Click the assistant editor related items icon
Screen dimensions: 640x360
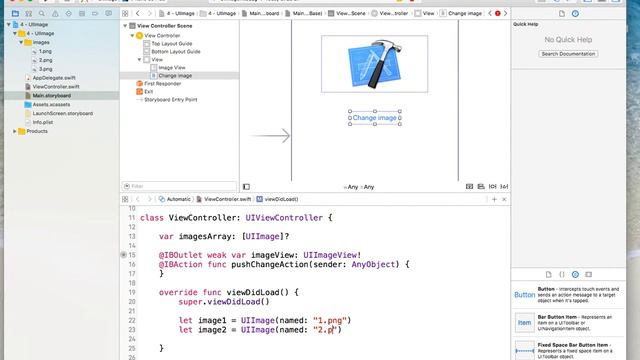click(125, 199)
